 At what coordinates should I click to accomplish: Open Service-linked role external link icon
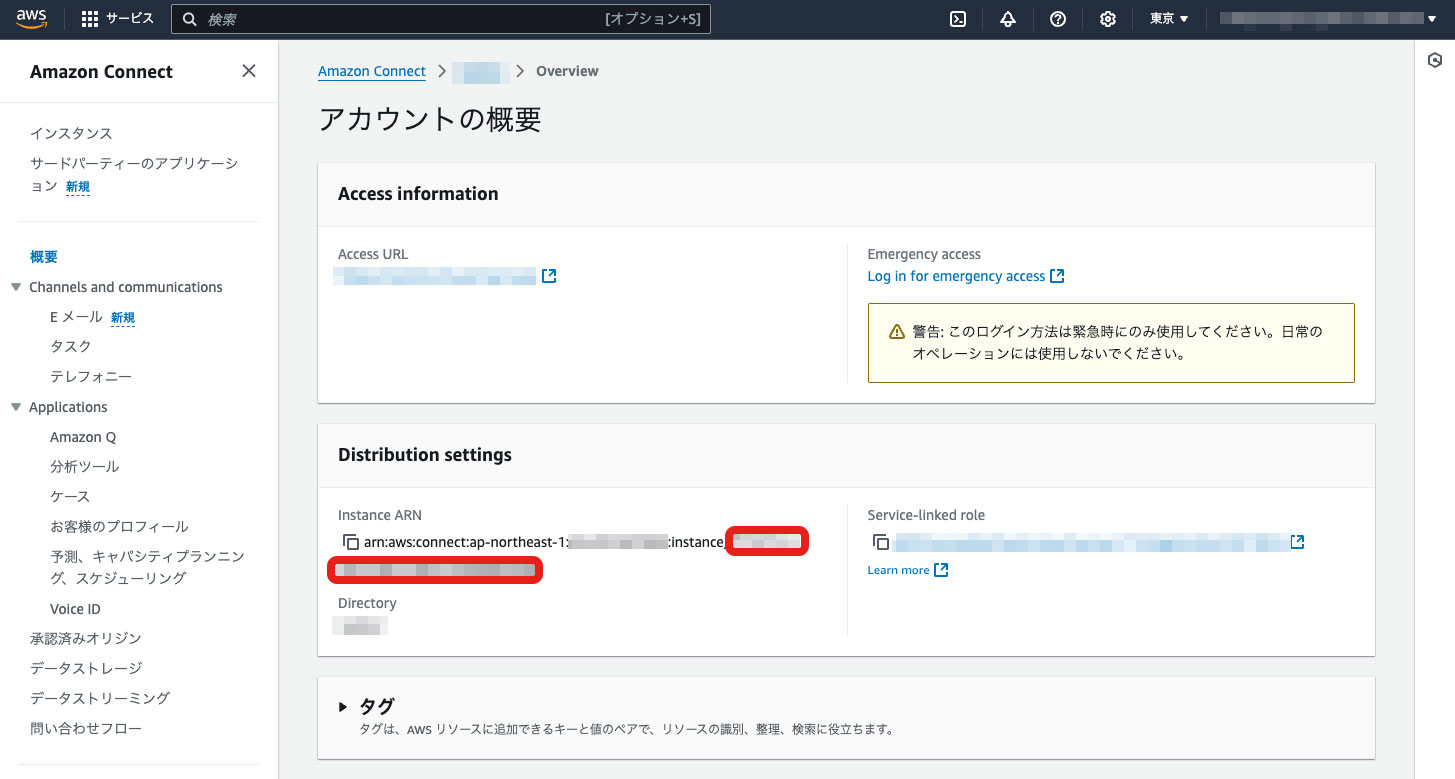tap(1297, 542)
